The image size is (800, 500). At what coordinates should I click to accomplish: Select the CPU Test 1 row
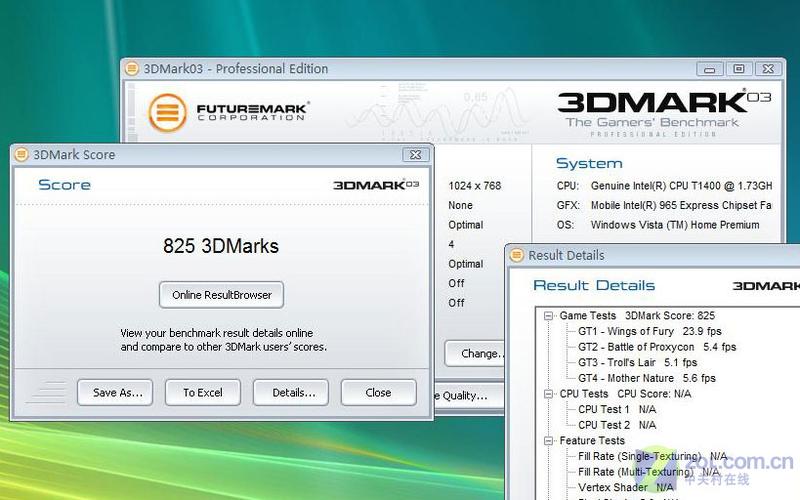click(x=617, y=409)
